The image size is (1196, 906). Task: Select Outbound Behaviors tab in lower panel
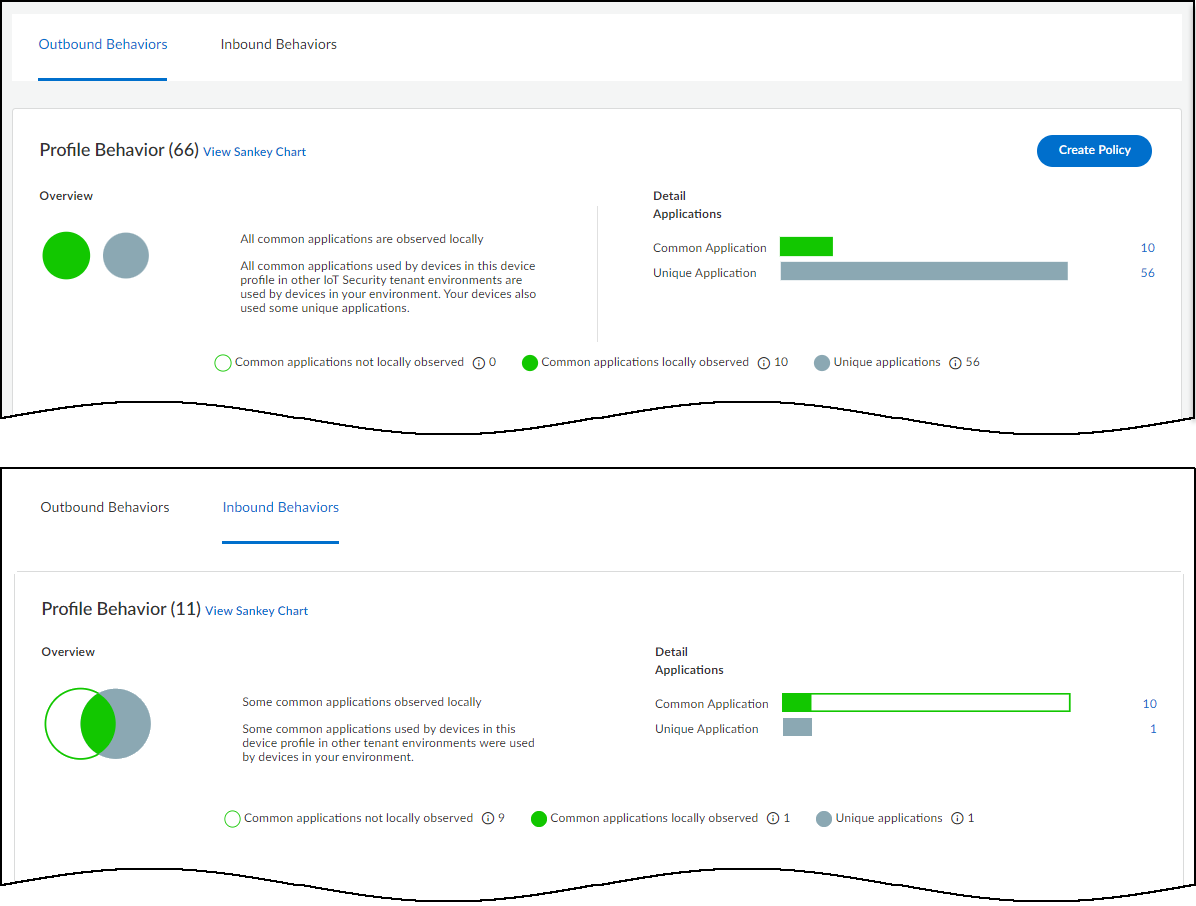click(104, 507)
